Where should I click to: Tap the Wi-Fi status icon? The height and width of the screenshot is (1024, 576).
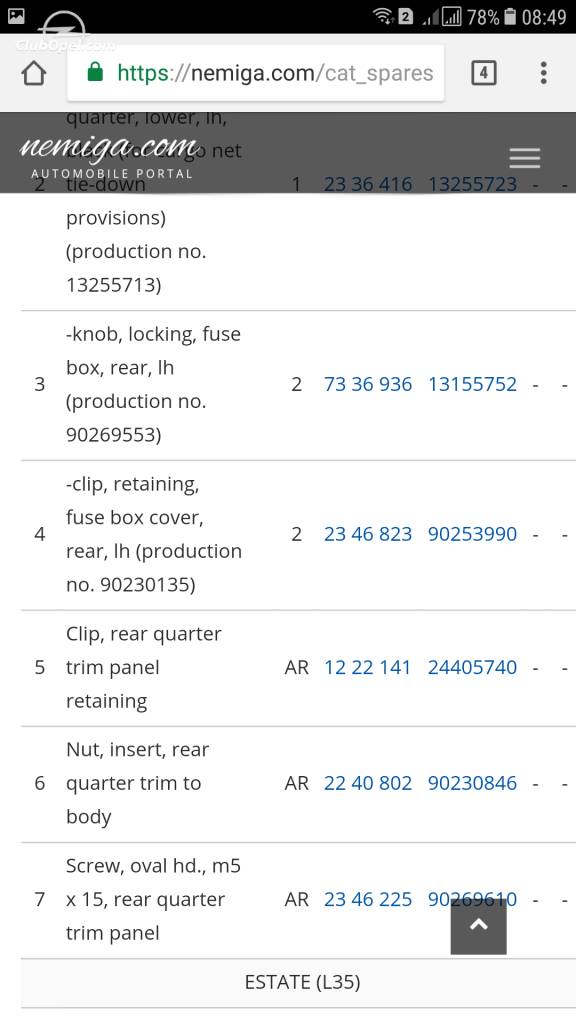(383, 16)
